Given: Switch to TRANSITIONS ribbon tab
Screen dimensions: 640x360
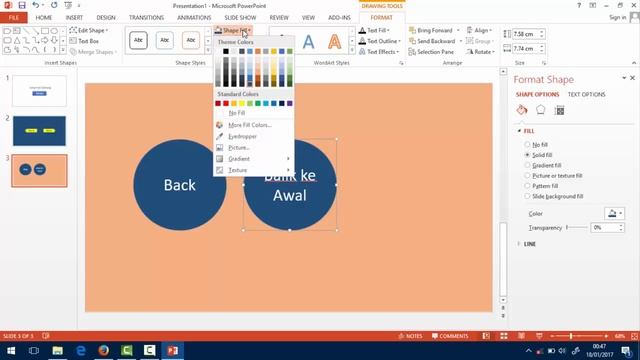Looking at the screenshot, I should tap(146, 18).
